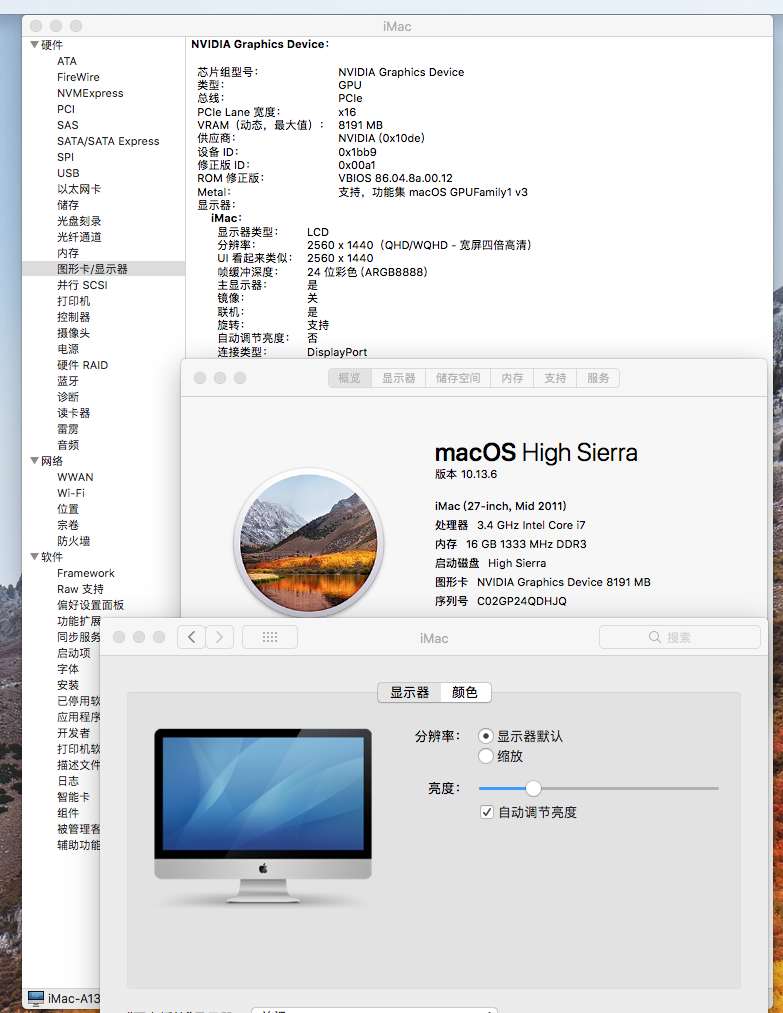Click serial number C02GP24QDHJQ text
Screen dimensions: 783x1013
point(521,601)
